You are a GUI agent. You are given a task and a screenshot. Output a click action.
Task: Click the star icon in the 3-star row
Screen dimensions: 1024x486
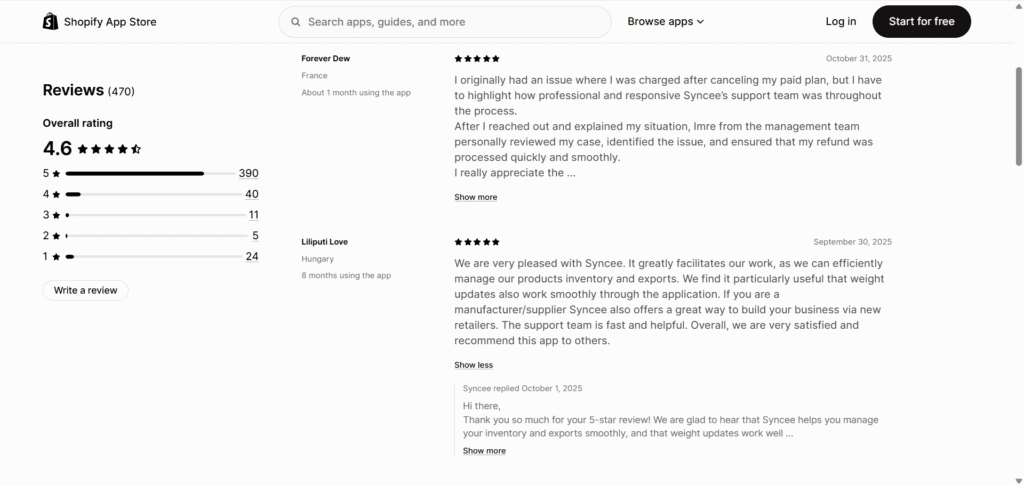point(56,215)
